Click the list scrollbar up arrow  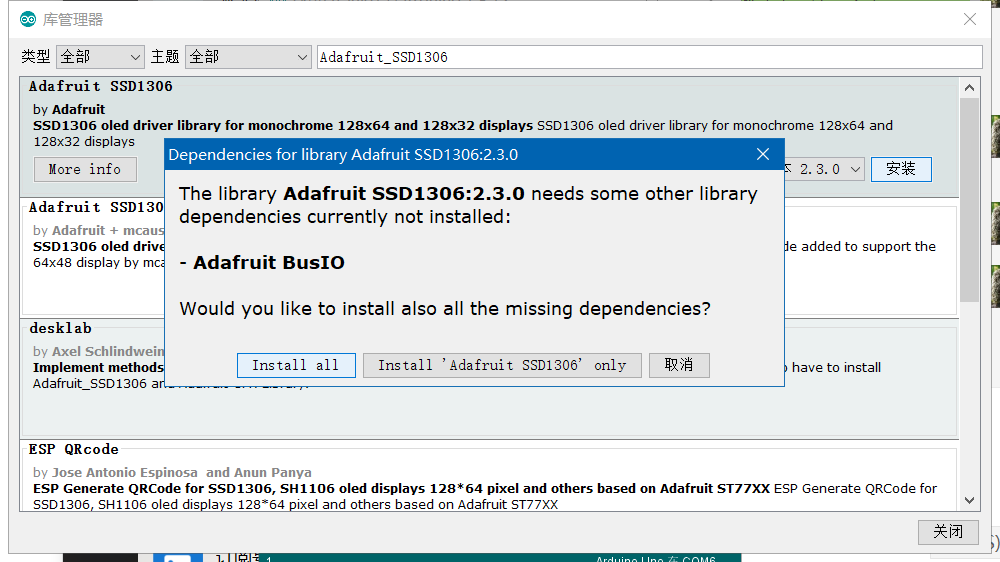(x=969, y=88)
